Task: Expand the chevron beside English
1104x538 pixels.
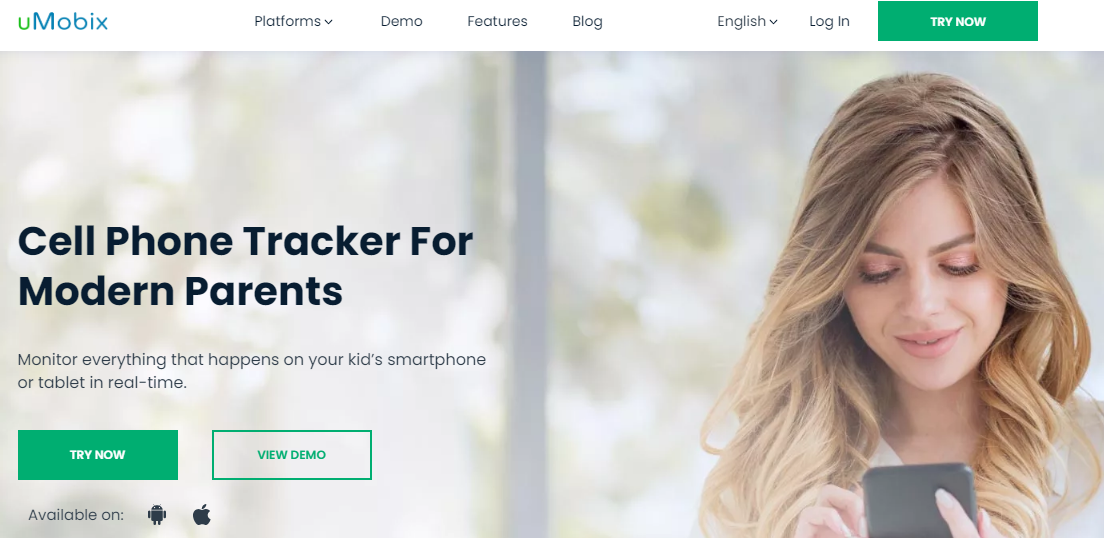Action: [773, 22]
